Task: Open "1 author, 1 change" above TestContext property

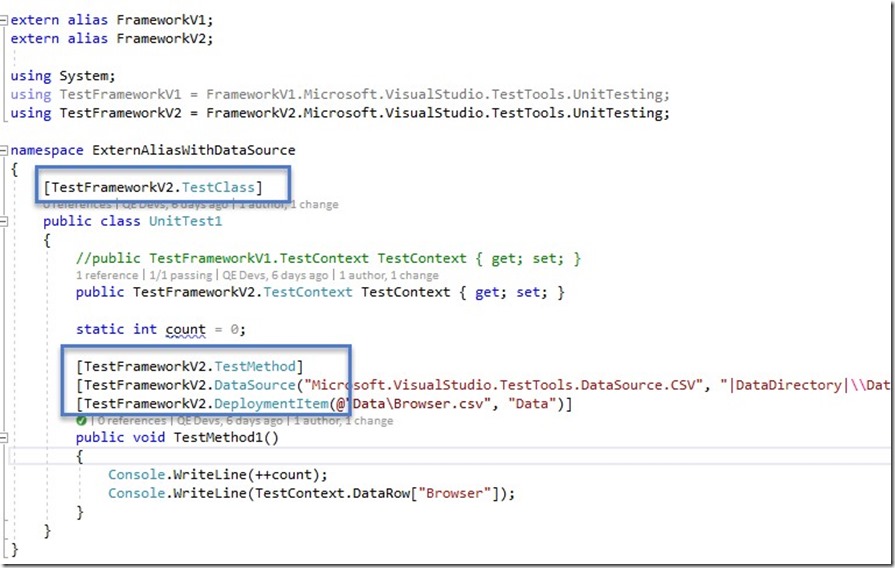Action: tap(388, 275)
